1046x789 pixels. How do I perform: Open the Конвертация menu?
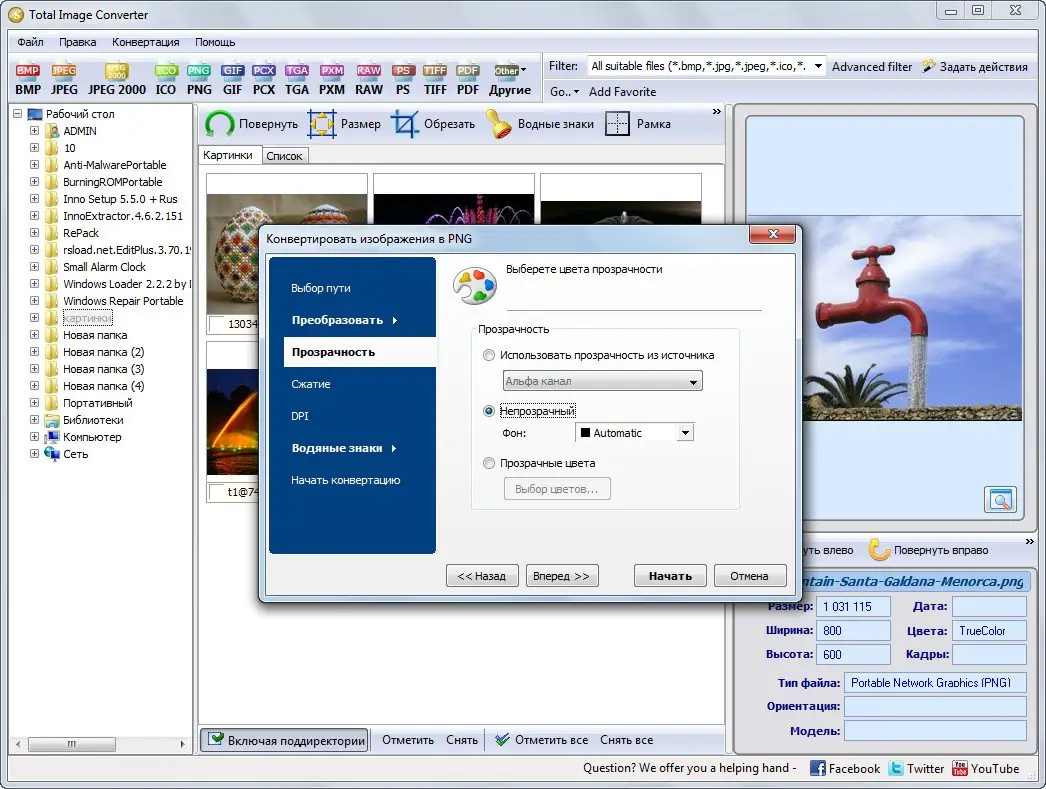click(145, 42)
